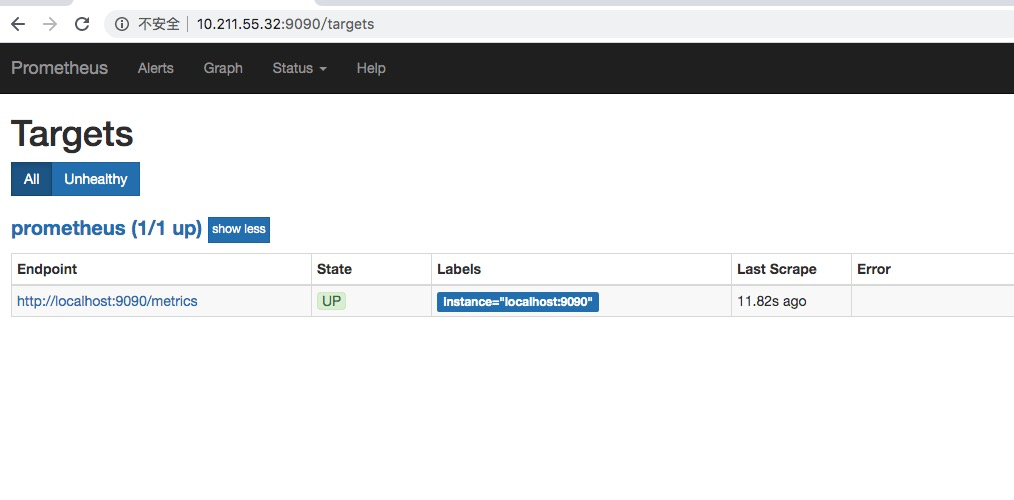Filter targets by Unhealthy
This screenshot has width=1014, height=500.
tap(96, 179)
